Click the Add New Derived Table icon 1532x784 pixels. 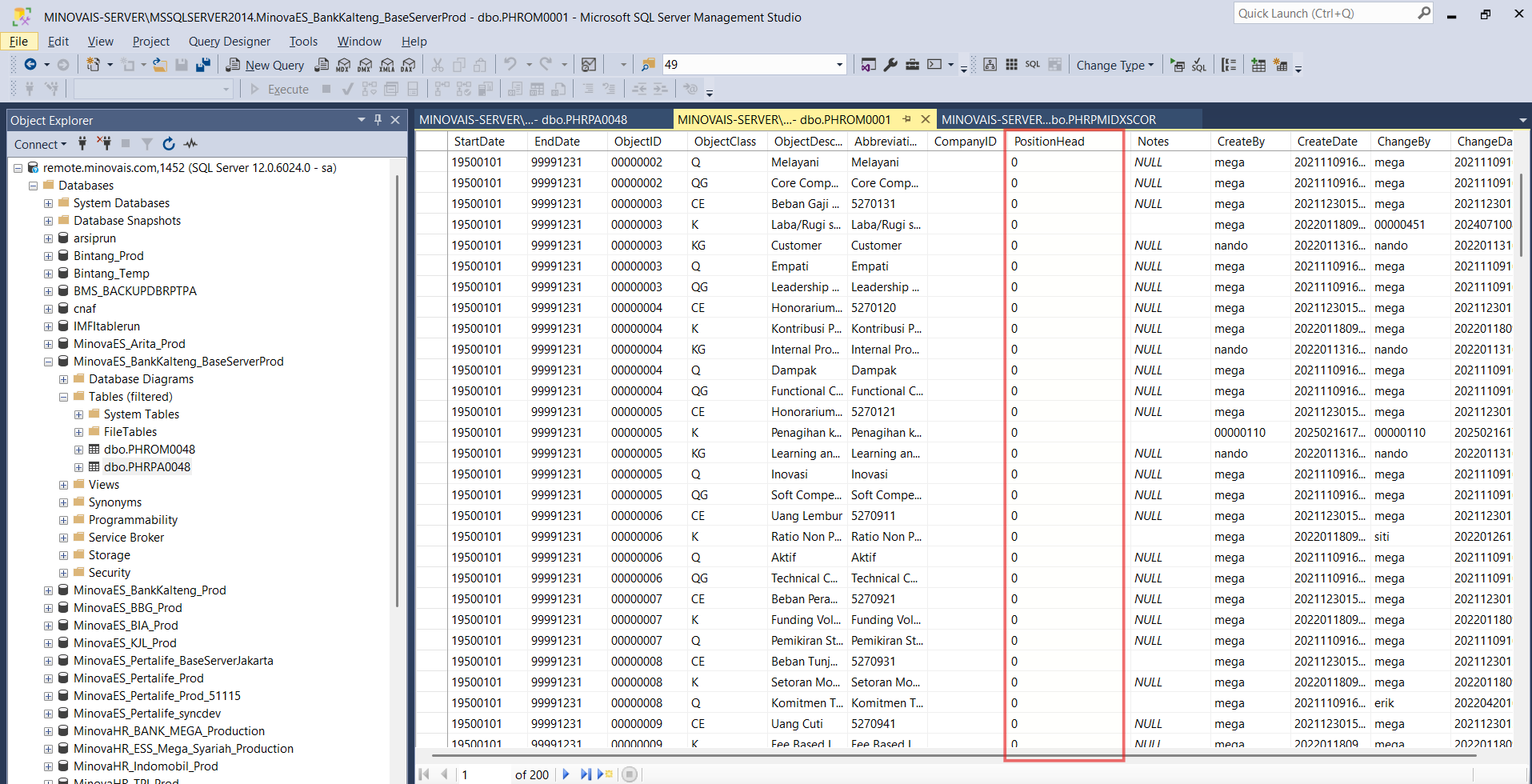pos(1280,65)
